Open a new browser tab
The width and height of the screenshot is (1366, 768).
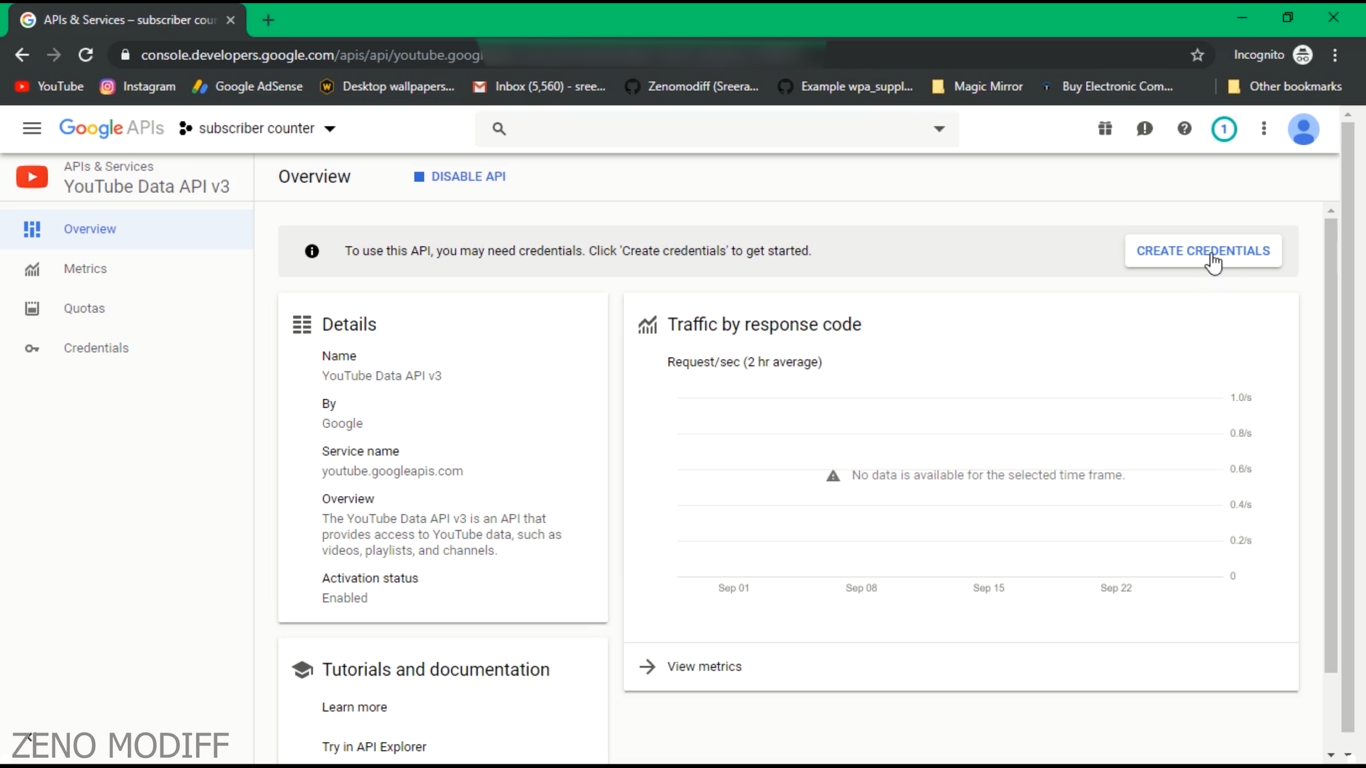268,20
